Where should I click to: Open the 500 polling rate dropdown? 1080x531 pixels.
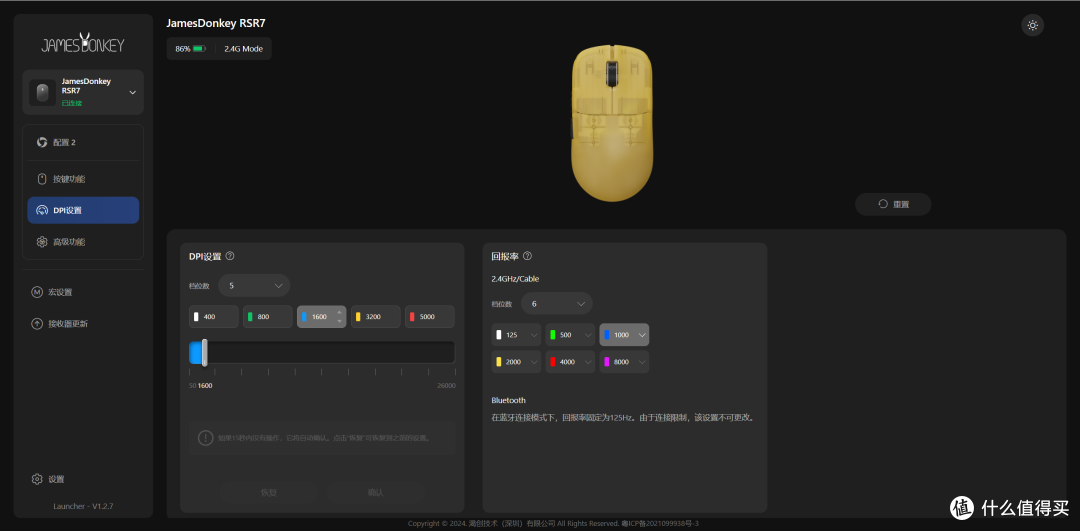(x=570, y=335)
